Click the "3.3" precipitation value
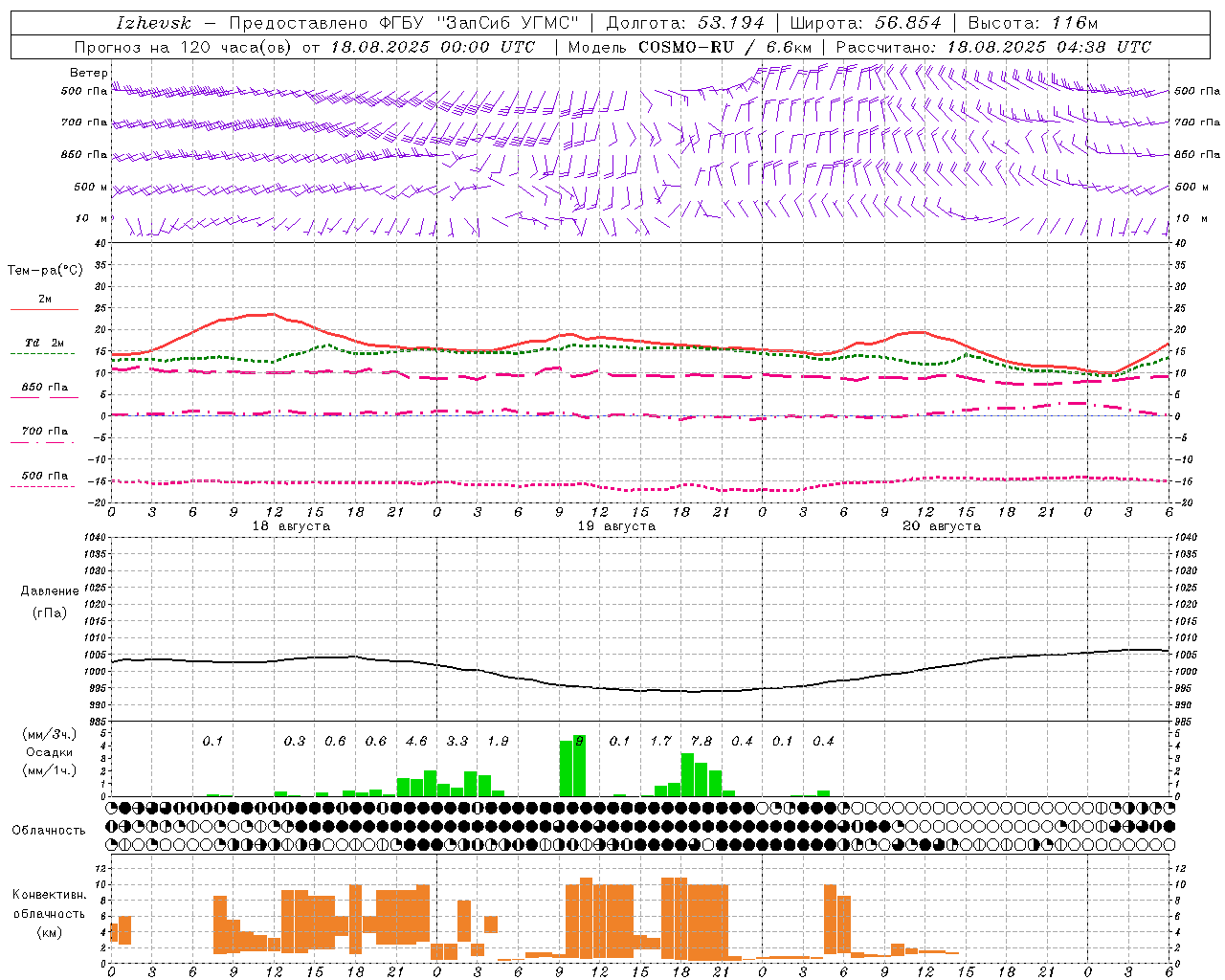The height and width of the screenshot is (980, 1225). [x=457, y=742]
